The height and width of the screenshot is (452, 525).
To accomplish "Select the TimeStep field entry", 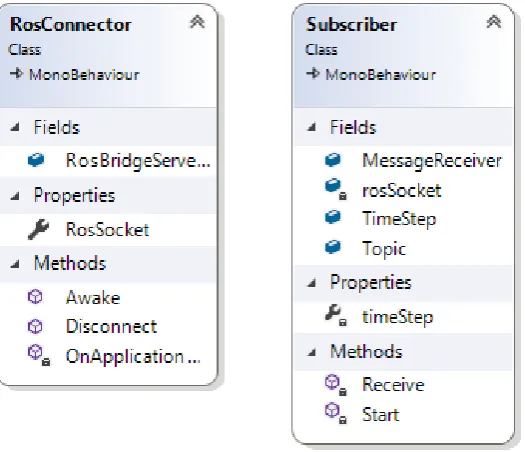I will click(399, 219).
